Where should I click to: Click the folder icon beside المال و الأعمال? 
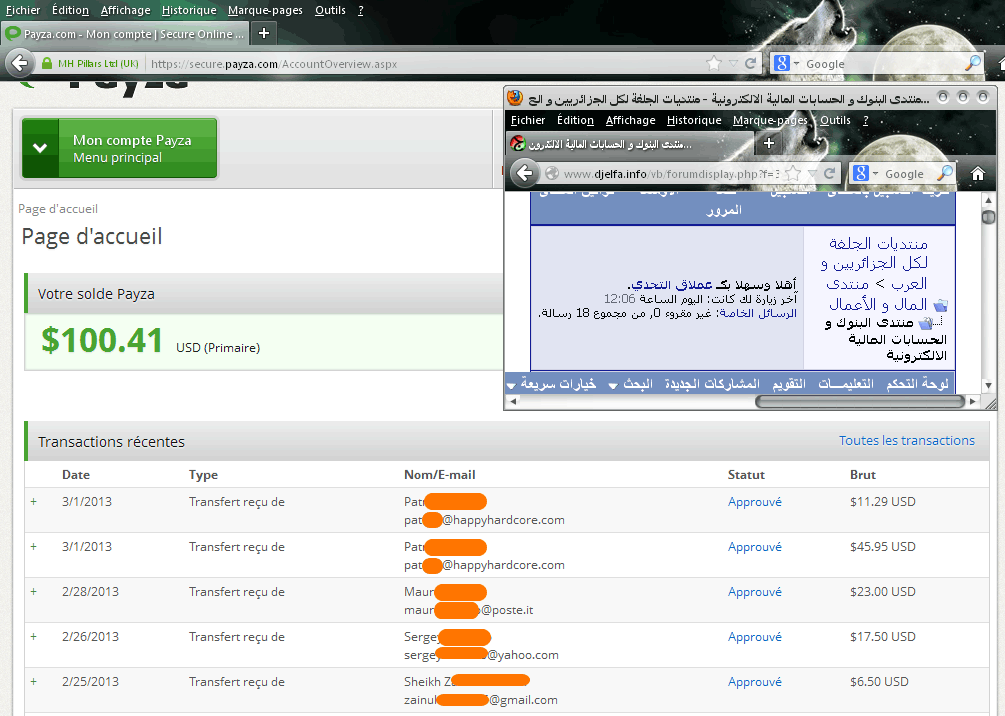[x=940, y=305]
